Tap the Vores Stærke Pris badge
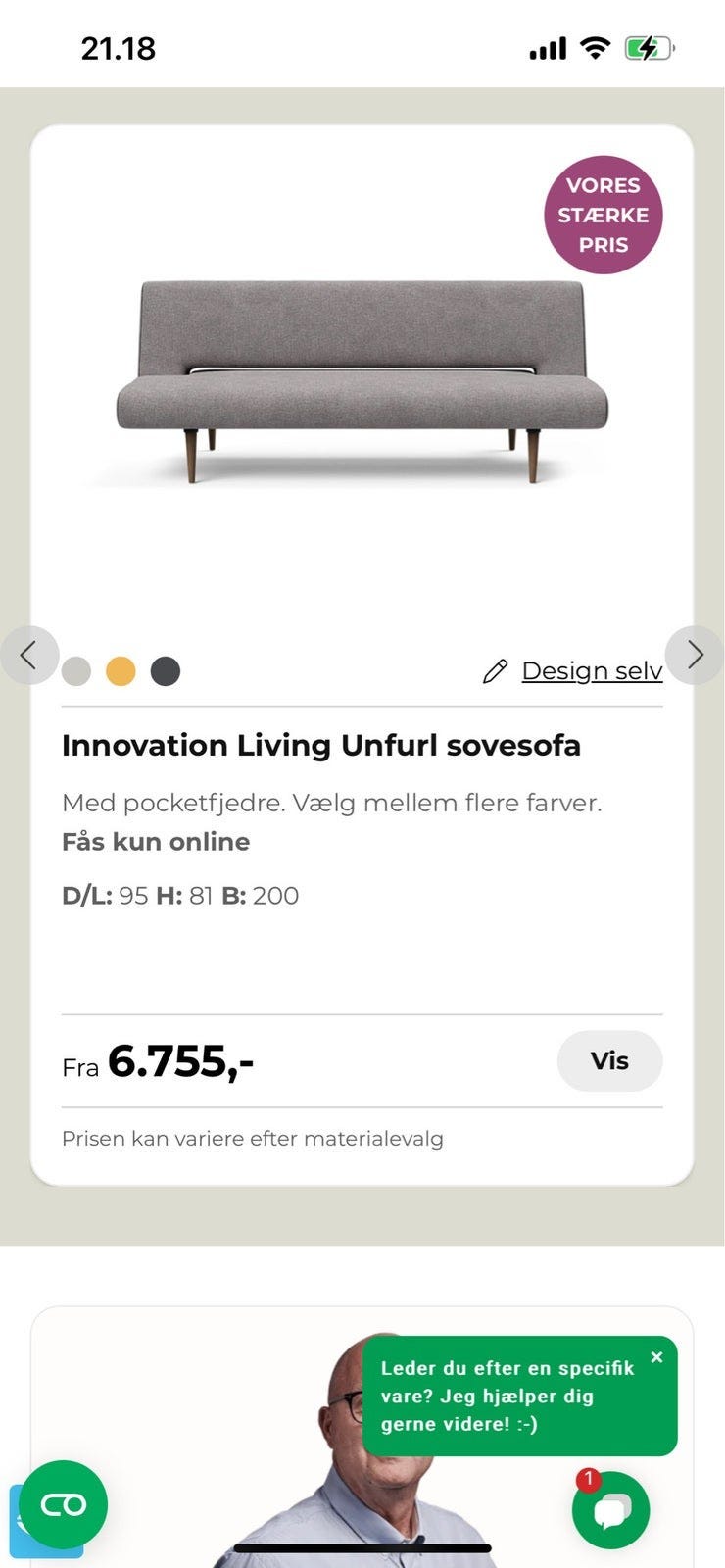Viewport: 725px width, 1568px height. (603, 215)
